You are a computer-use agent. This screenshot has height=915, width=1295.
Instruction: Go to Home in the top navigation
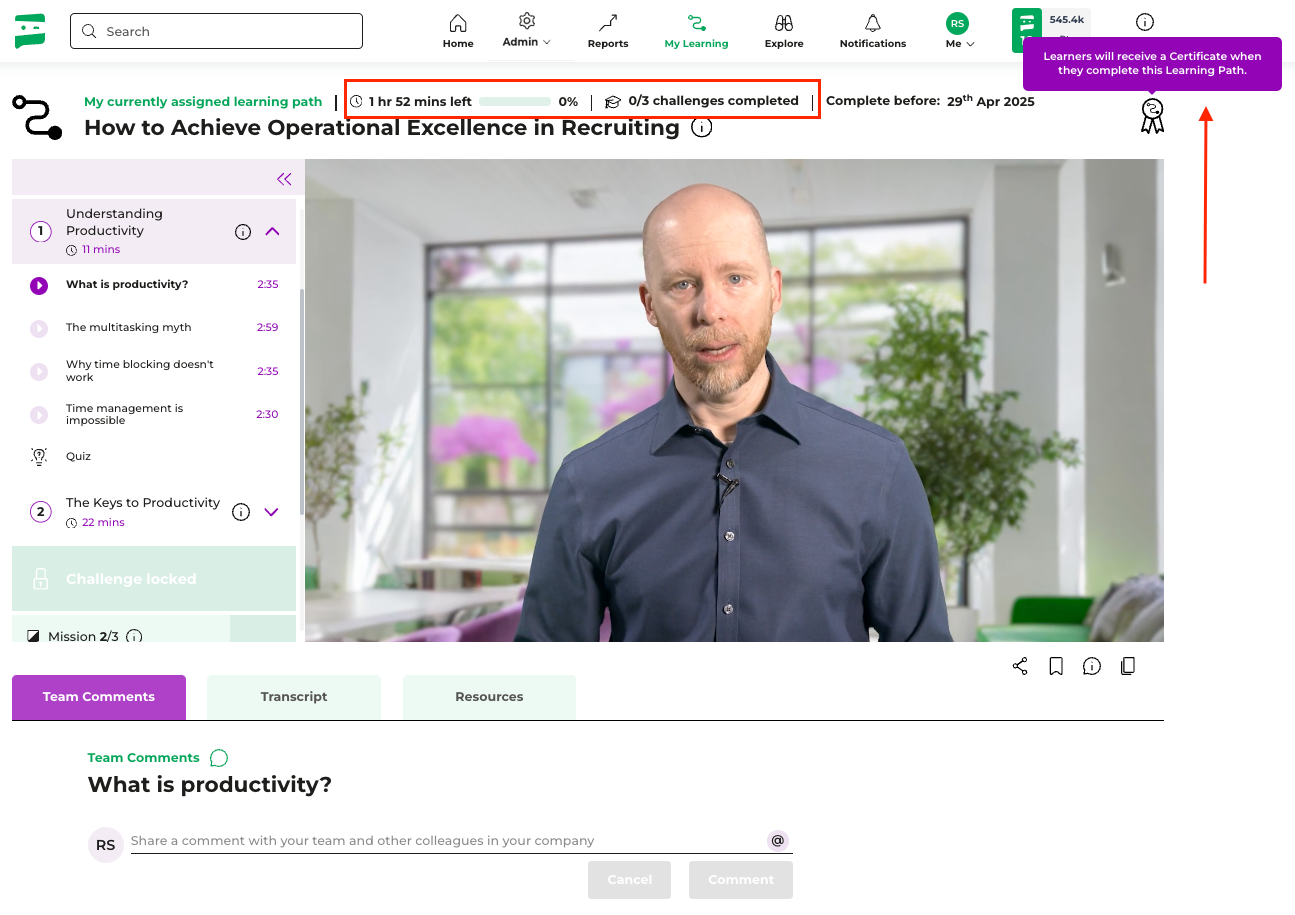coord(458,31)
